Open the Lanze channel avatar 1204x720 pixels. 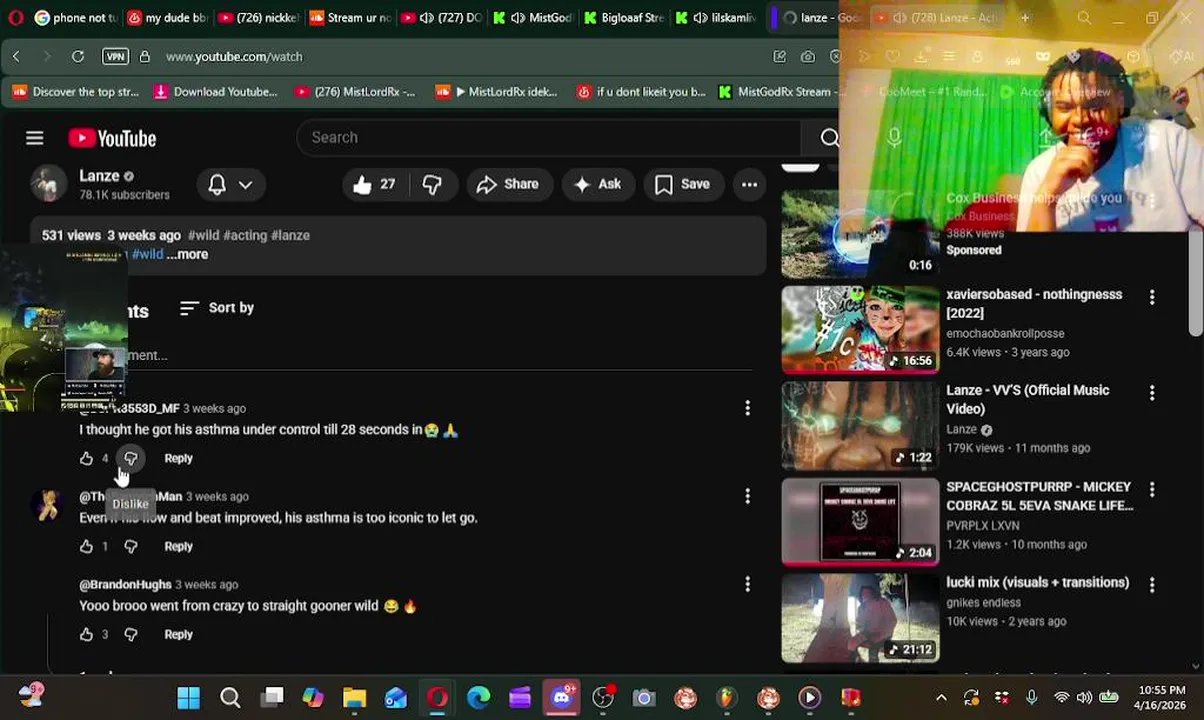48,185
